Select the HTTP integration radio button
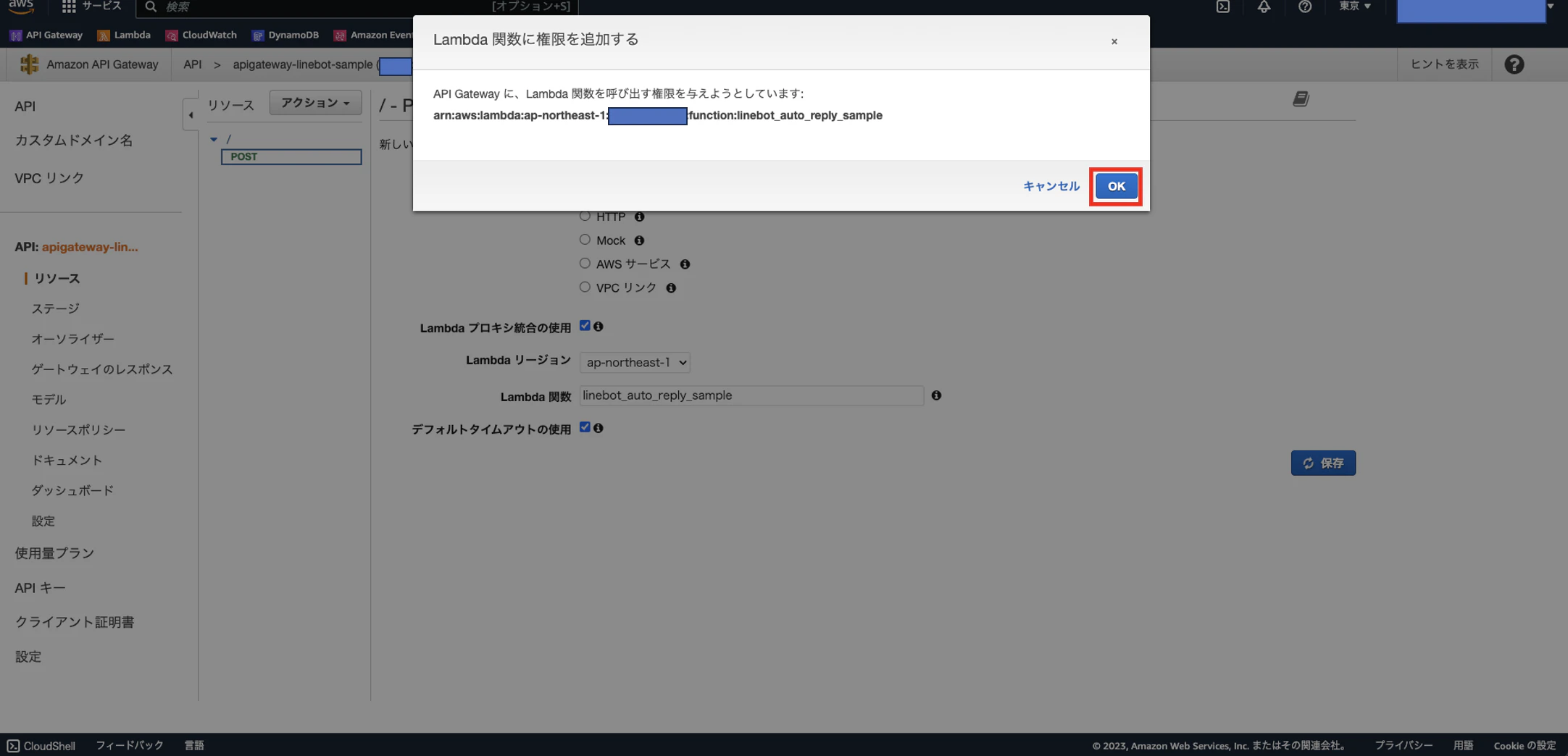This screenshot has width=1568, height=756. tap(585, 216)
